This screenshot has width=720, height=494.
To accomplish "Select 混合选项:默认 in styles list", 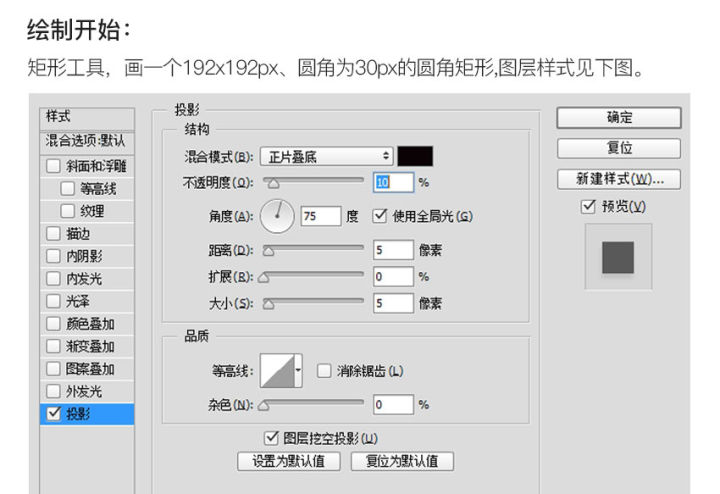I will pyautogui.click(x=86, y=141).
